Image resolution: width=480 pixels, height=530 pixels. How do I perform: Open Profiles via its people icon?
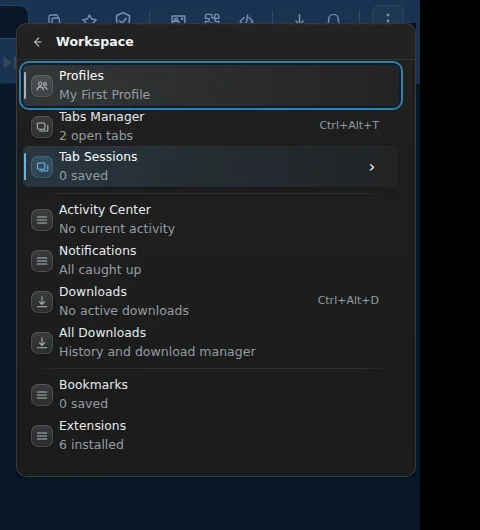coord(42,86)
